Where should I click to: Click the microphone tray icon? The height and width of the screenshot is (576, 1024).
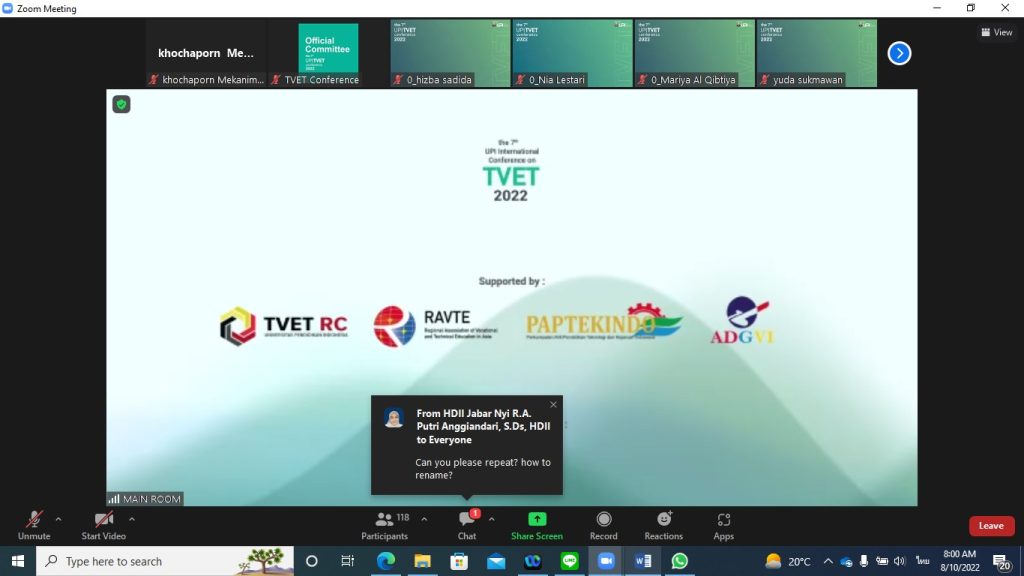pyautogui.click(x=863, y=561)
